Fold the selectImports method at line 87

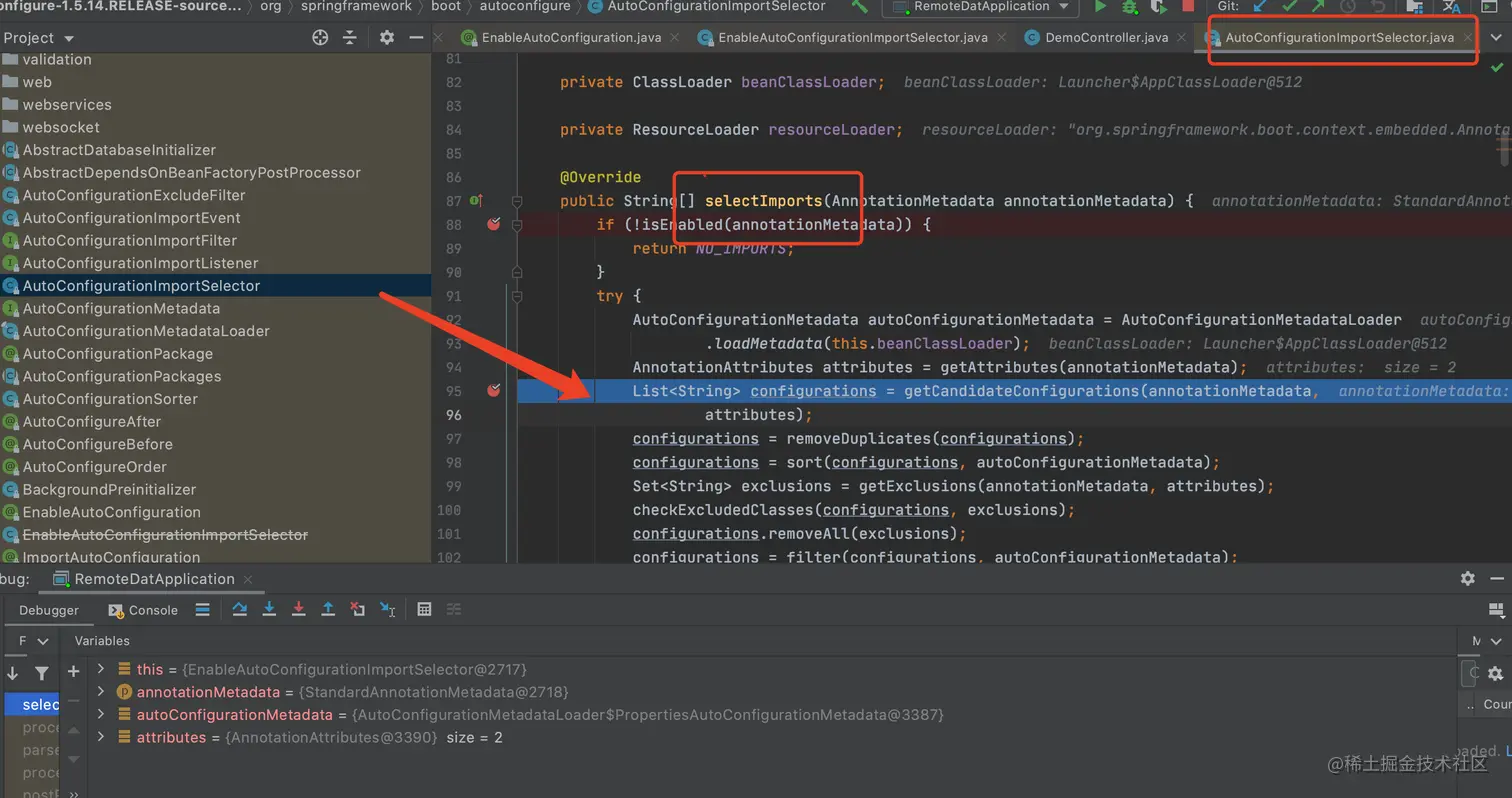pyautogui.click(x=517, y=201)
